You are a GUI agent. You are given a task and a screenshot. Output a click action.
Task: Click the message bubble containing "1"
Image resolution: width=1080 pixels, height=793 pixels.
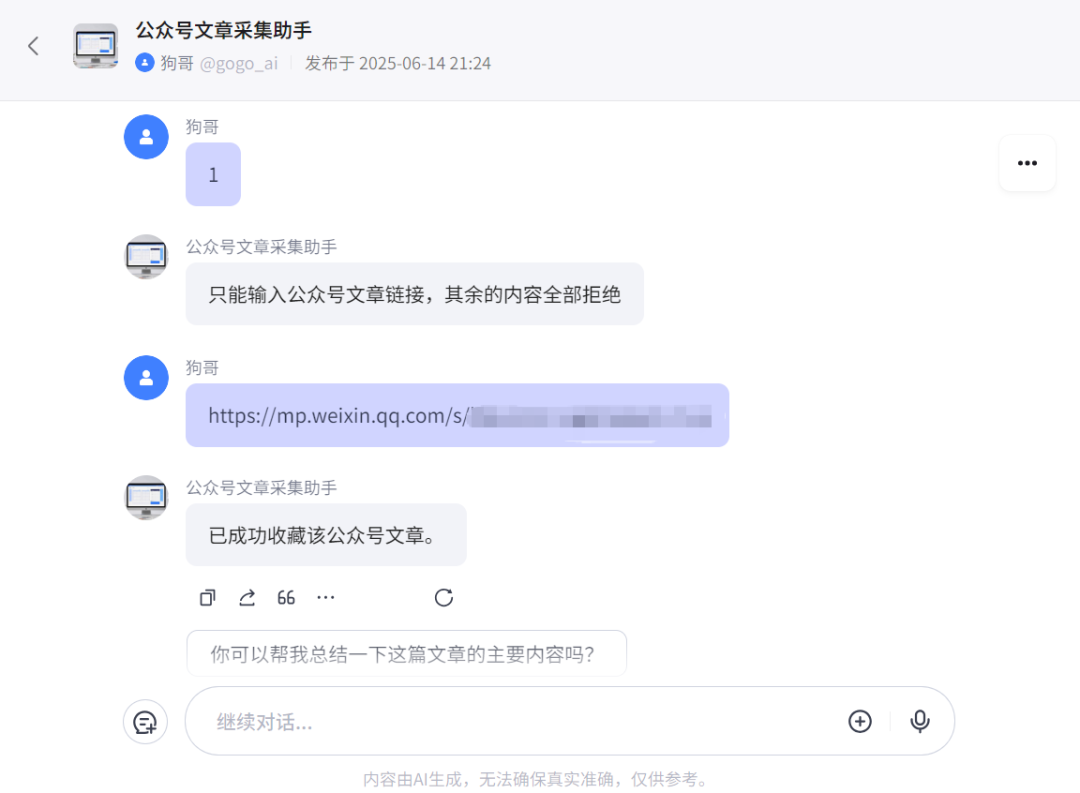pyautogui.click(x=213, y=174)
